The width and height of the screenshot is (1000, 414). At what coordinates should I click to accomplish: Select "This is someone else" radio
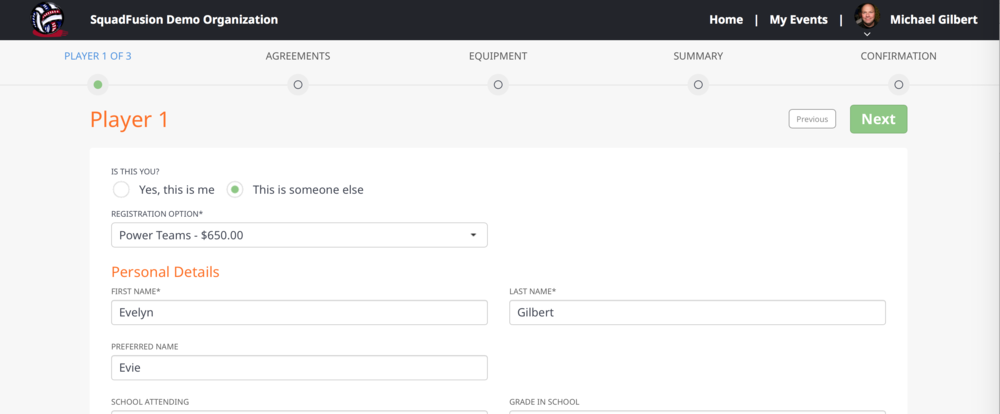click(x=235, y=189)
